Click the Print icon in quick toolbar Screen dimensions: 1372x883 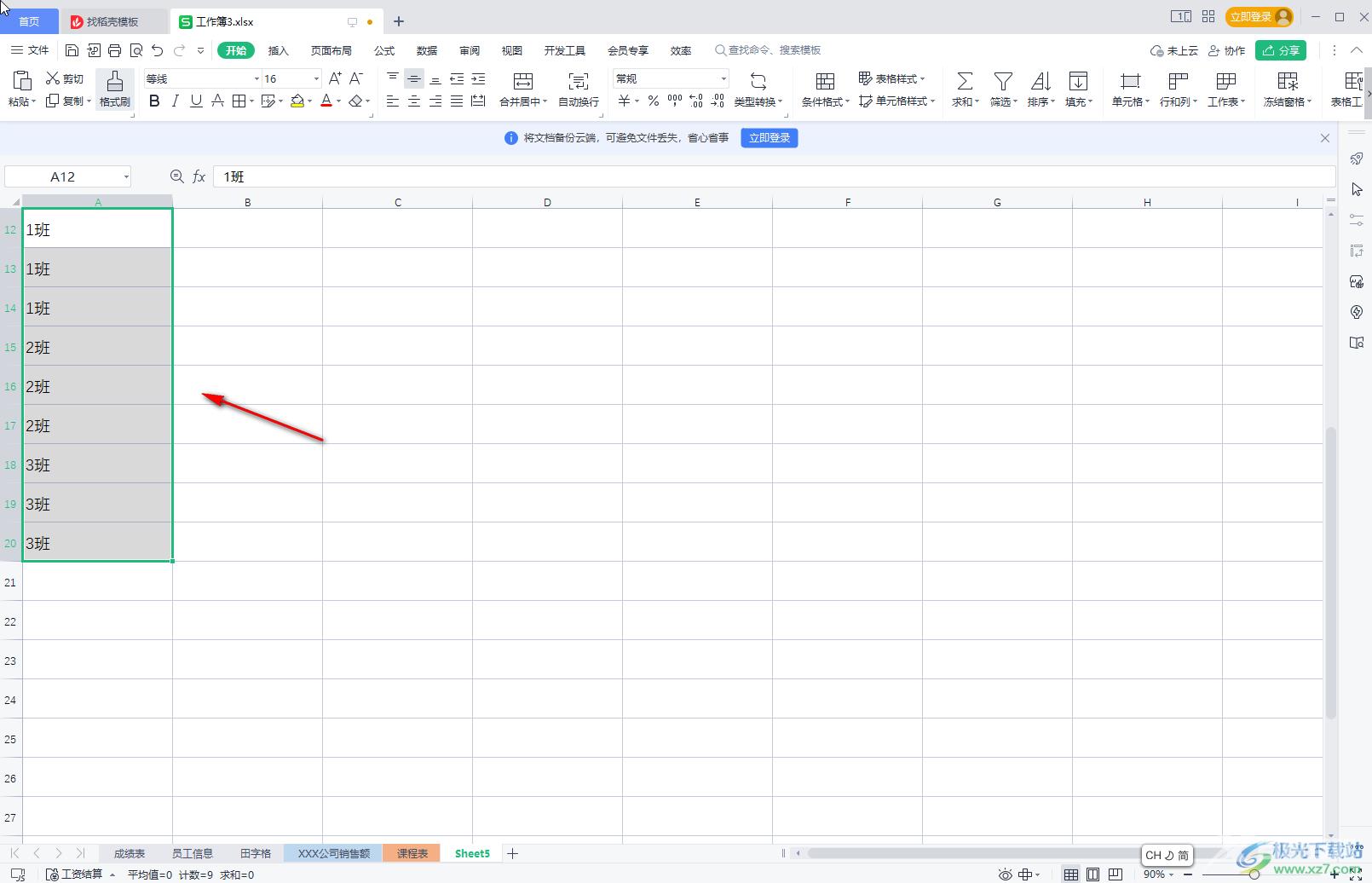tap(115, 50)
